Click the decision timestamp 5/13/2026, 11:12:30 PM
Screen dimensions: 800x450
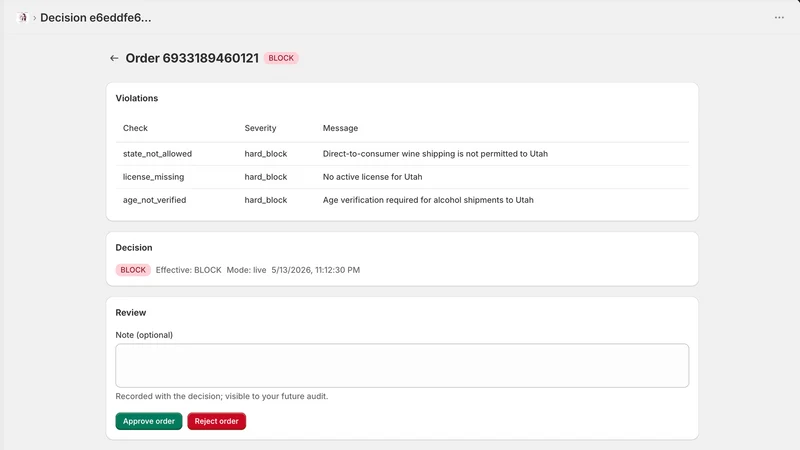coord(316,270)
